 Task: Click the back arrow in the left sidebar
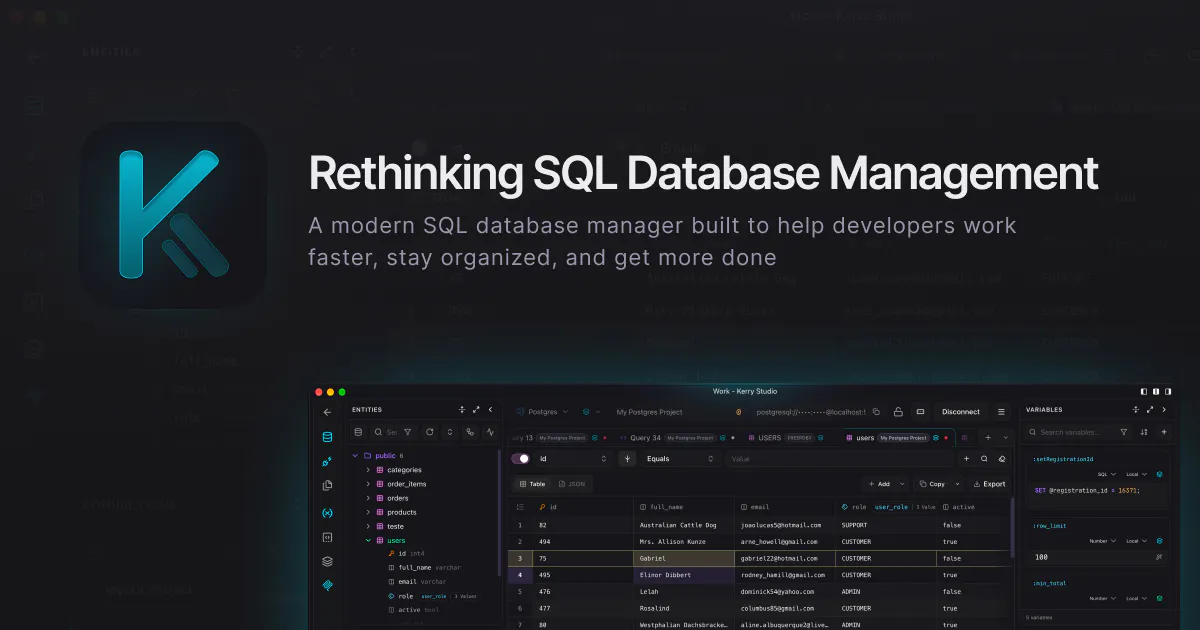tap(327, 411)
